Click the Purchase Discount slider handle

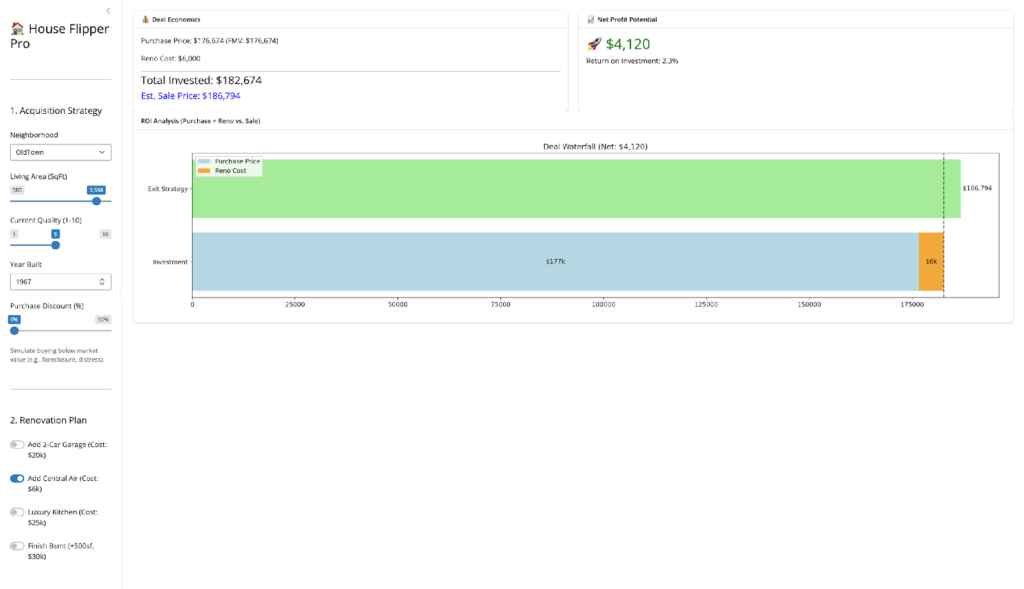pos(14,330)
